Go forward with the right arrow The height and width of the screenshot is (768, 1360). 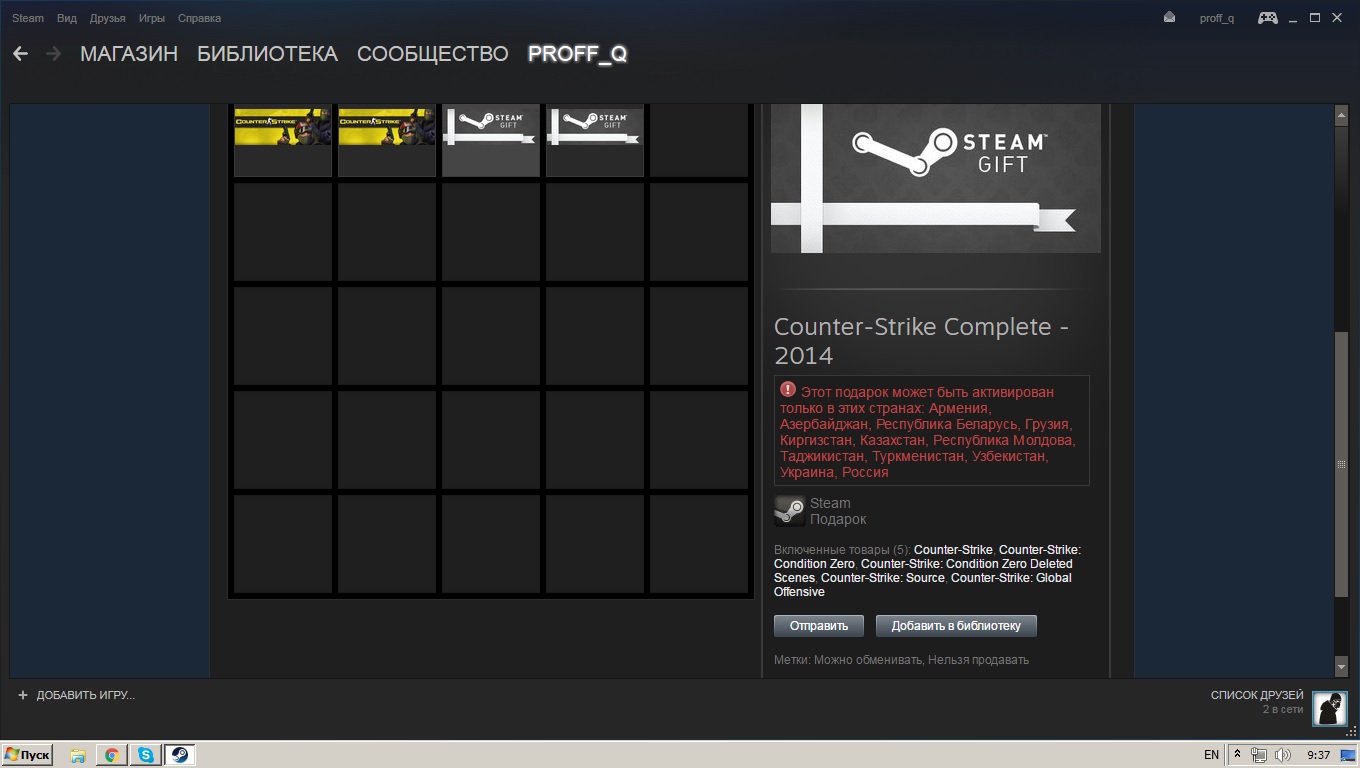54,54
